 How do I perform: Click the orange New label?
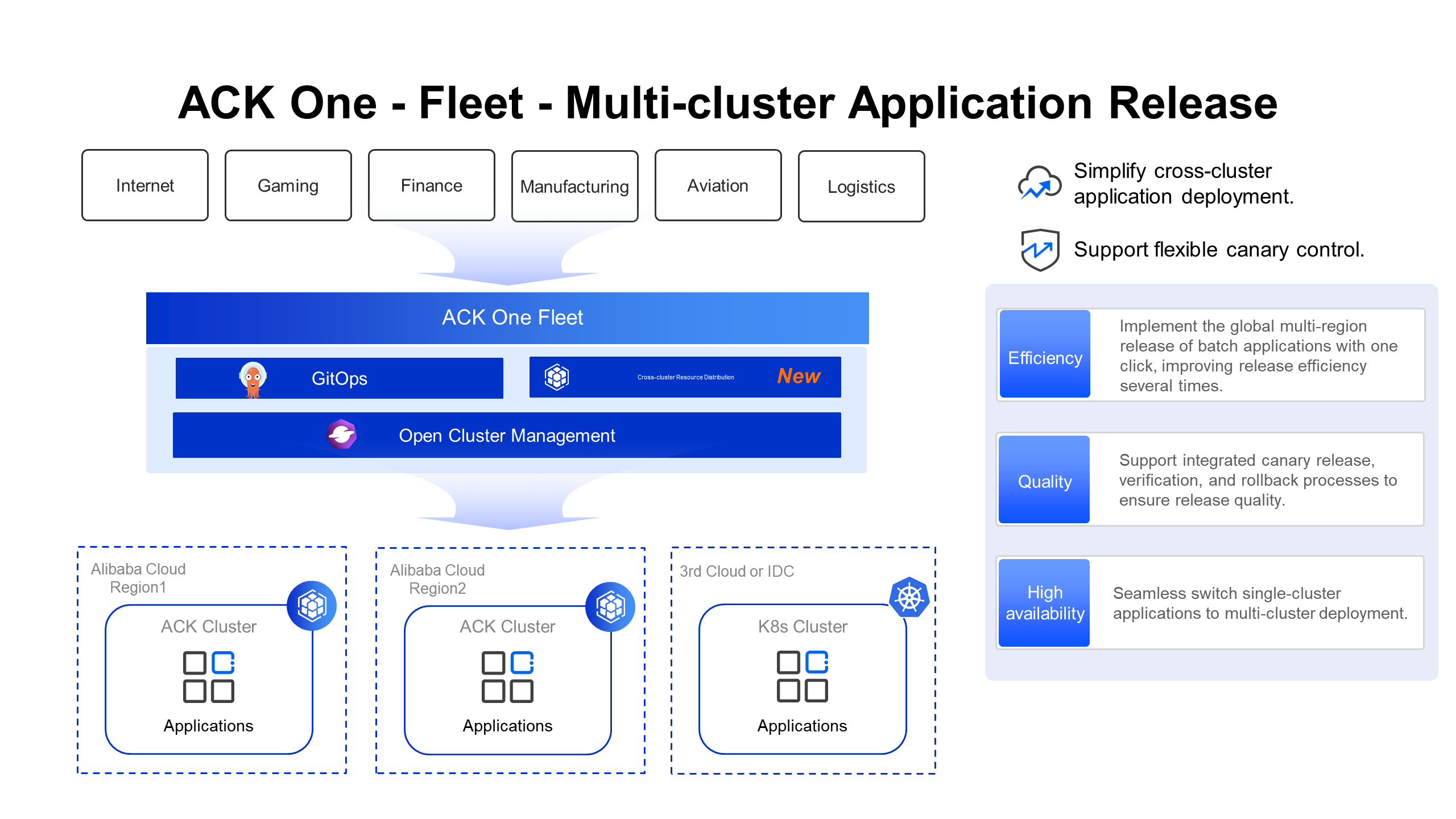(799, 376)
